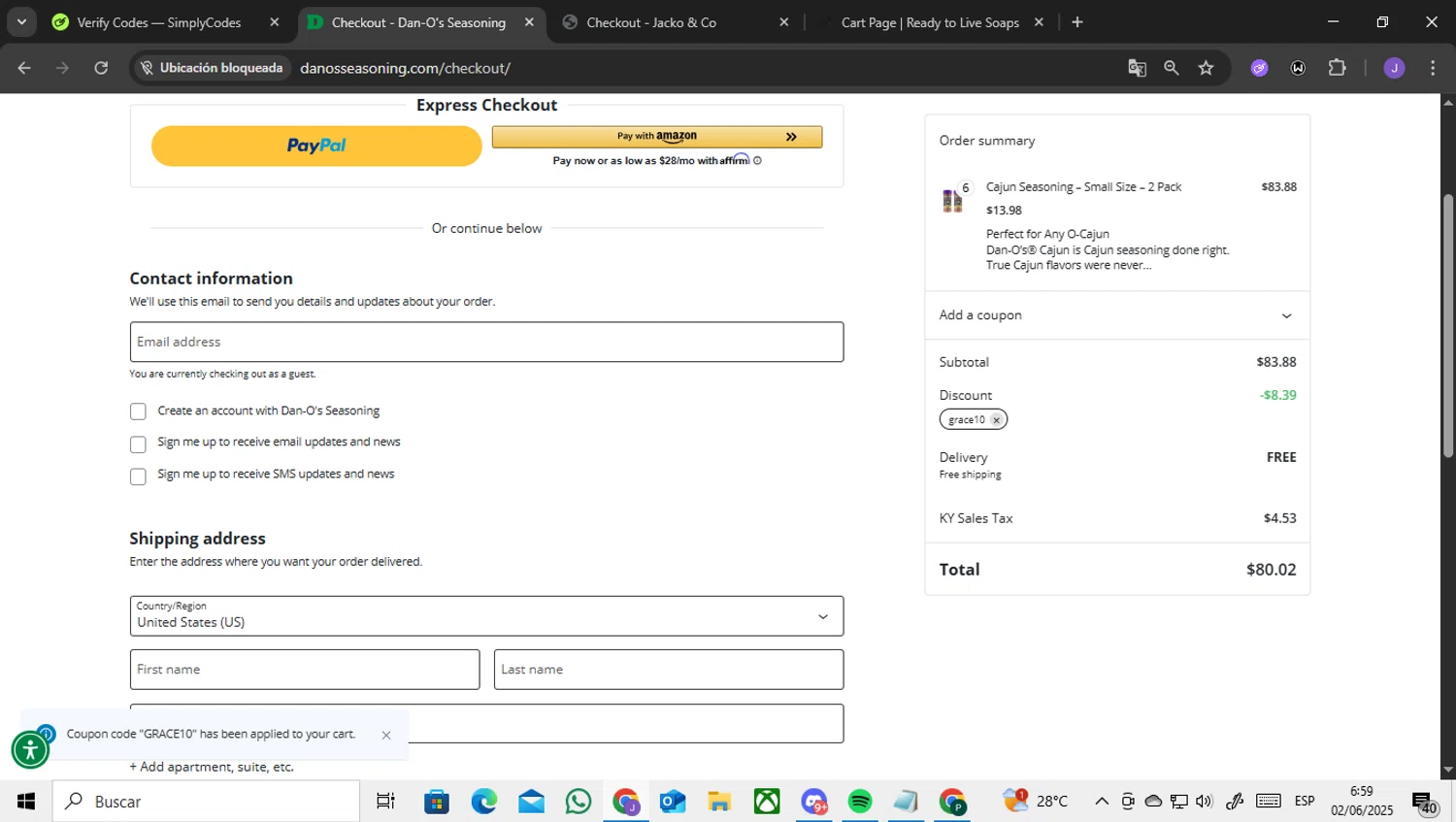
Task: Close the Jacko & Co tab
Action: point(784,22)
